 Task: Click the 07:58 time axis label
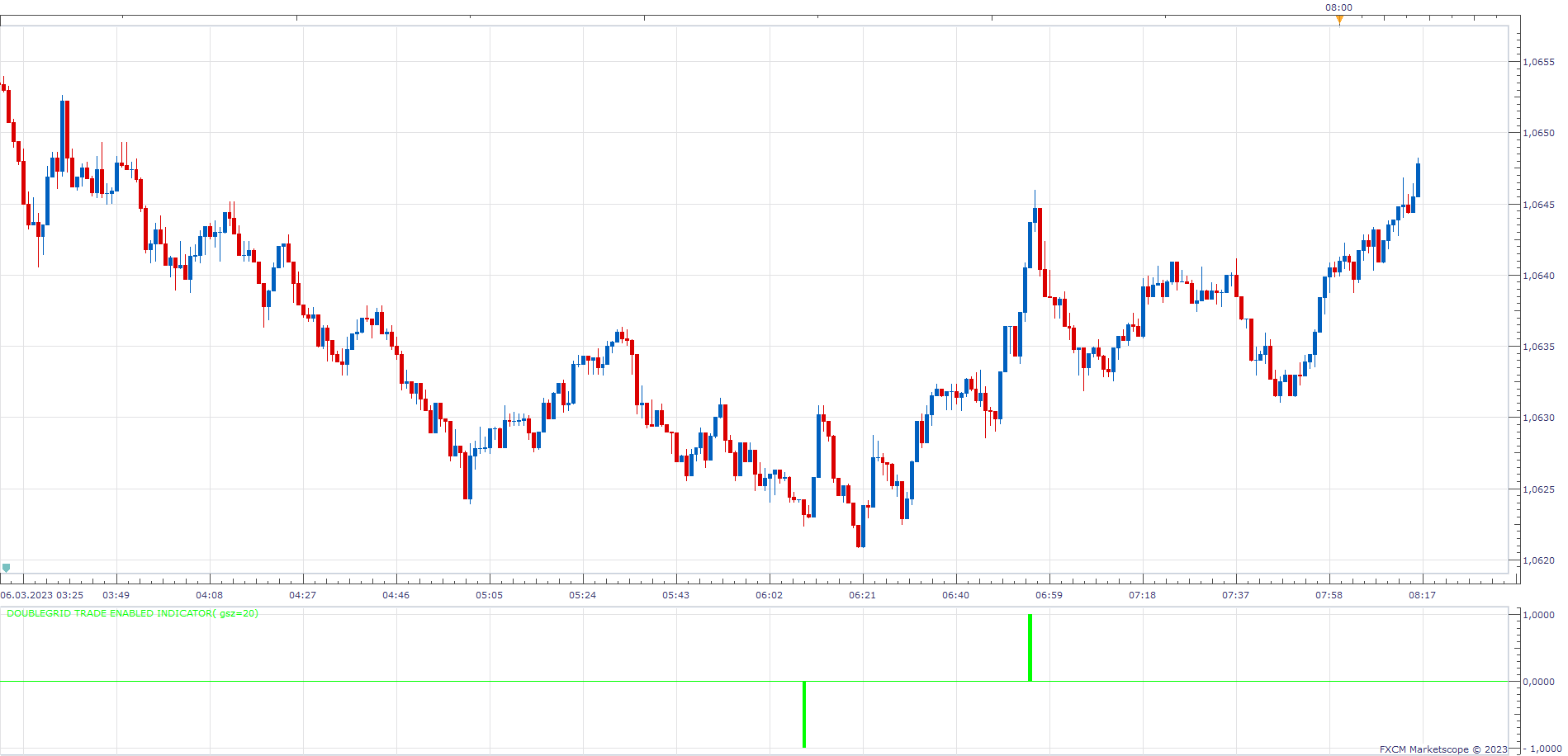pyautogui.click(x=1329, y=595)
